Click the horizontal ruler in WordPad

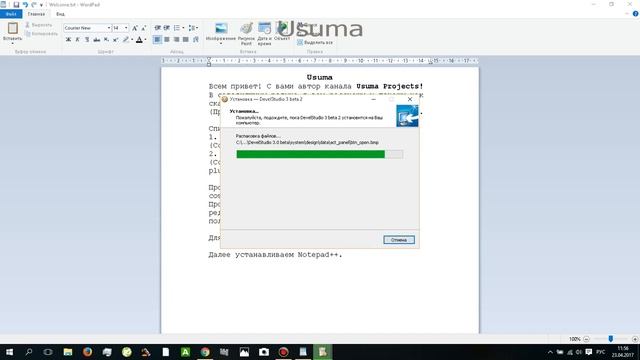point(320,60)
